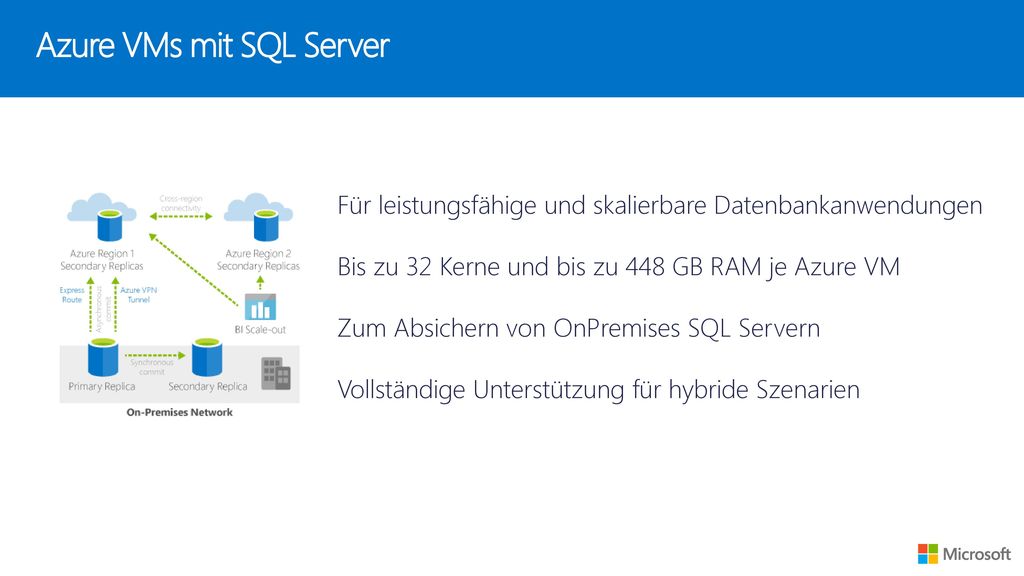Click the 'BI Scale-out' caption

point(260,330)
